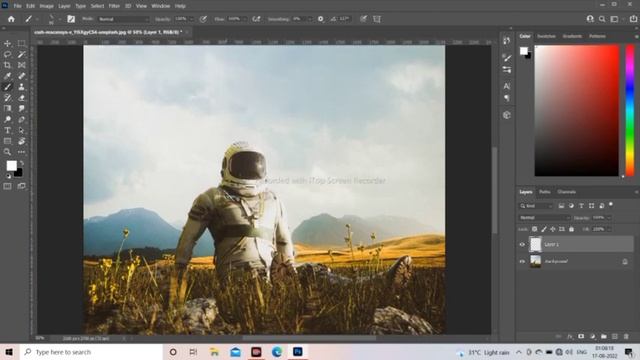The height and width of the screenshot is (360, 640).
Task: Delete layer with trash icon
Action: pyautogui.click(x=626, y=337)
